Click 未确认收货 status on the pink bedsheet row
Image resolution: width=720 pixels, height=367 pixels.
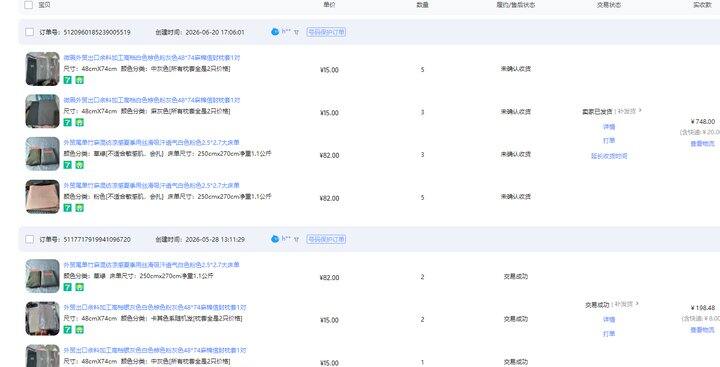click(516, 197)
